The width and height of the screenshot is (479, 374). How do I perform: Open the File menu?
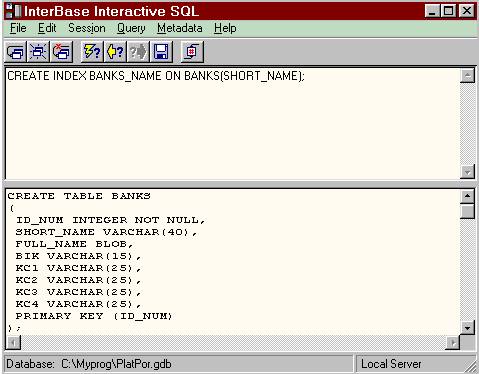[x=18, y=28]
